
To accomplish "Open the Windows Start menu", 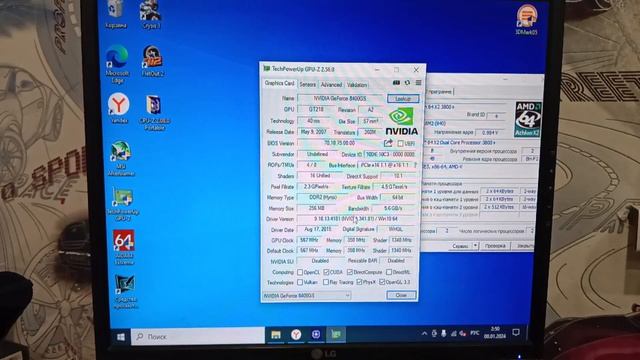I will [121, 337].
